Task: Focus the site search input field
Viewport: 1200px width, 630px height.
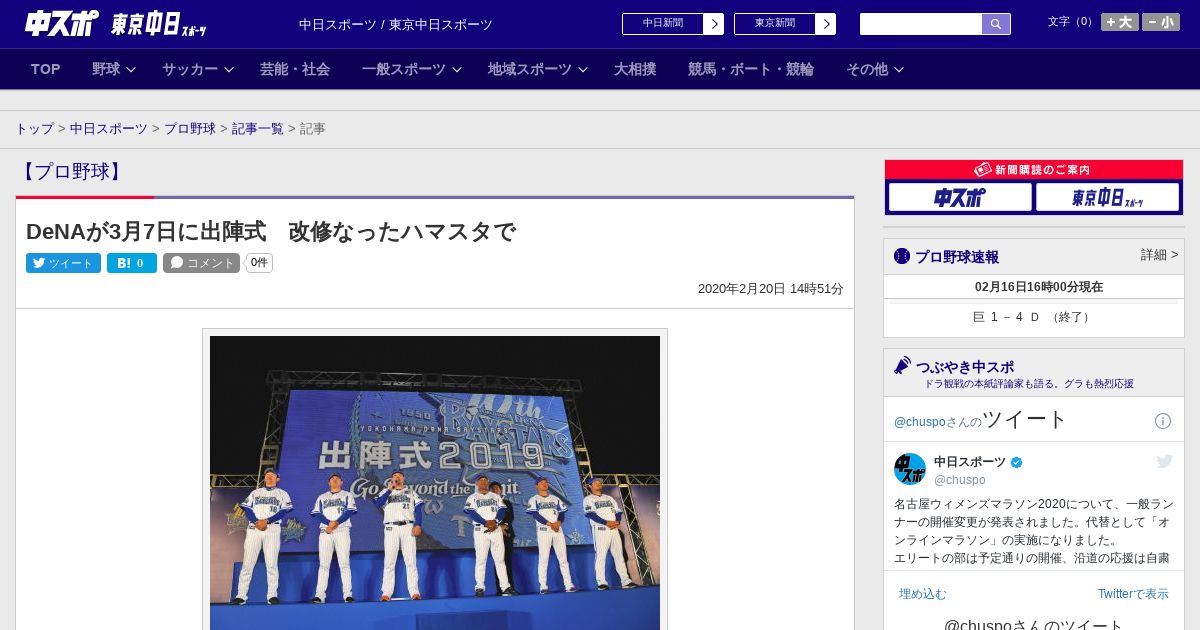Action: pos(921,24)
